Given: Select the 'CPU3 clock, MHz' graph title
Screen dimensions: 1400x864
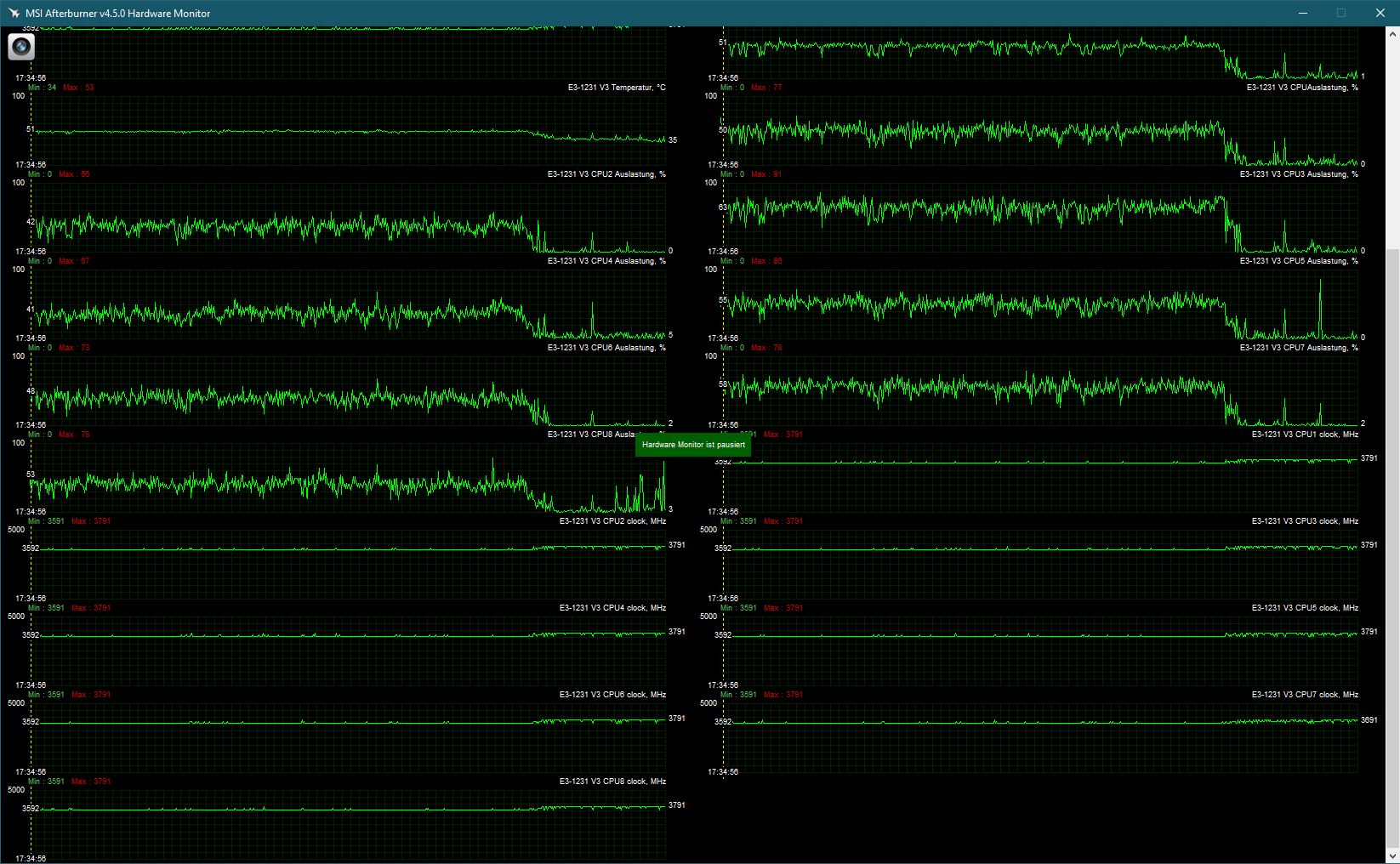Looking at the screenshot, I should click(1305, 521).
